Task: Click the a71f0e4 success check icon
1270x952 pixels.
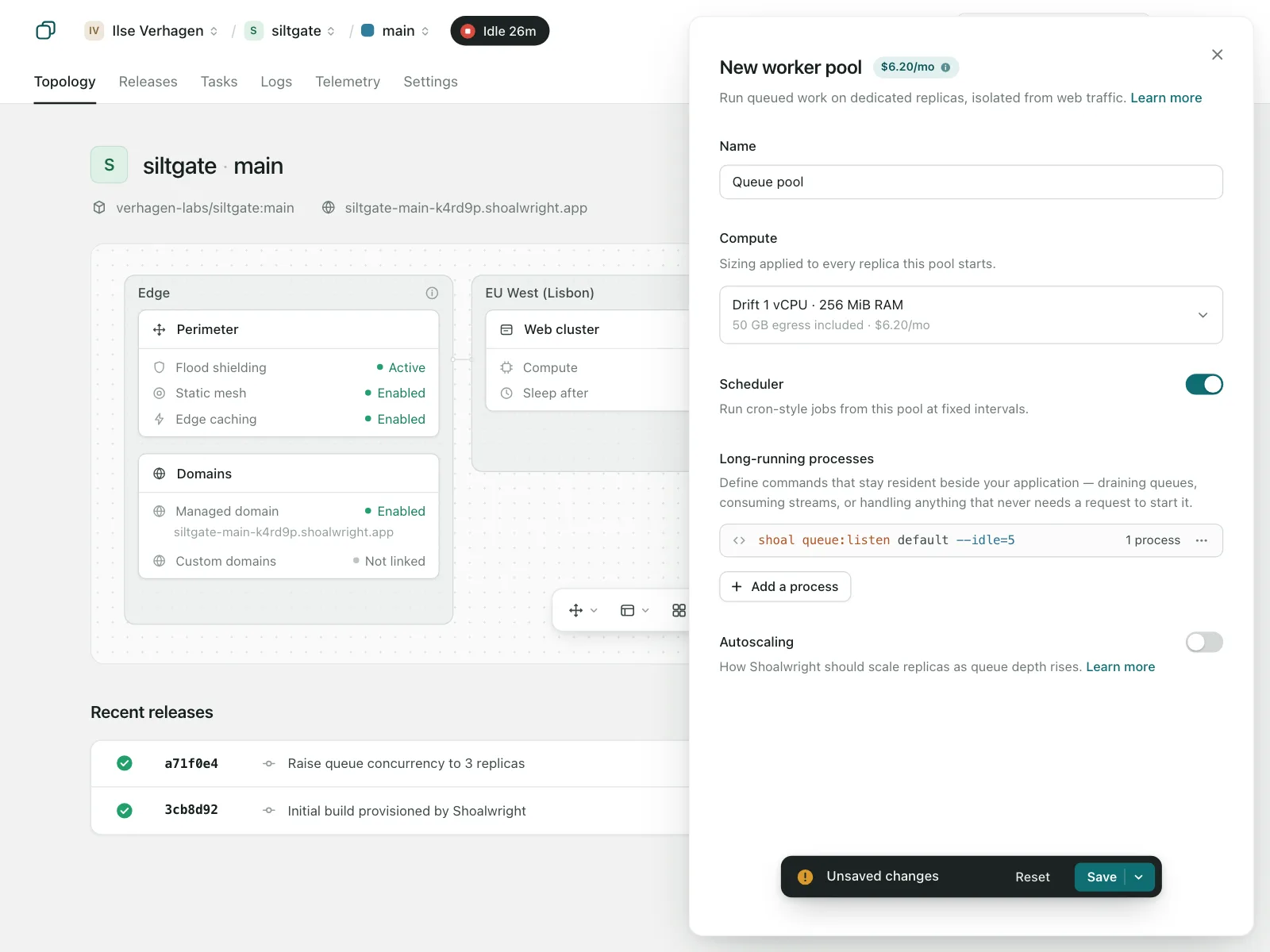Action: point(125,763)
